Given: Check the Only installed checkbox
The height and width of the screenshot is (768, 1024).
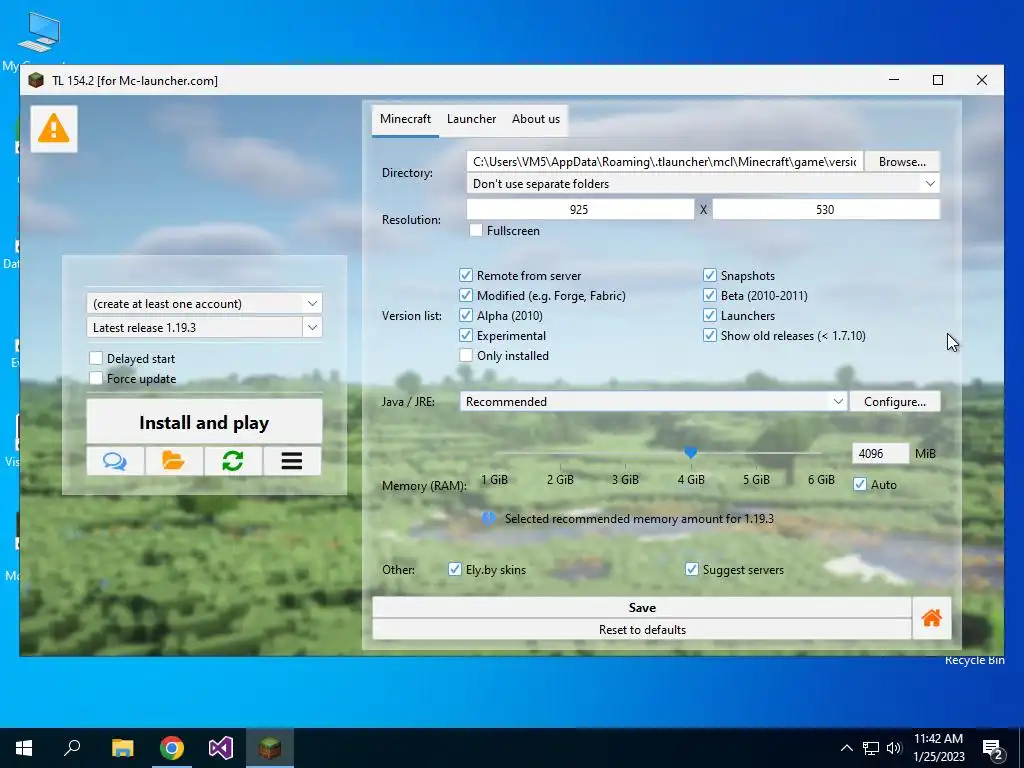Looking at the screenshot, I should pyautogui.click(x=466, y=356).
